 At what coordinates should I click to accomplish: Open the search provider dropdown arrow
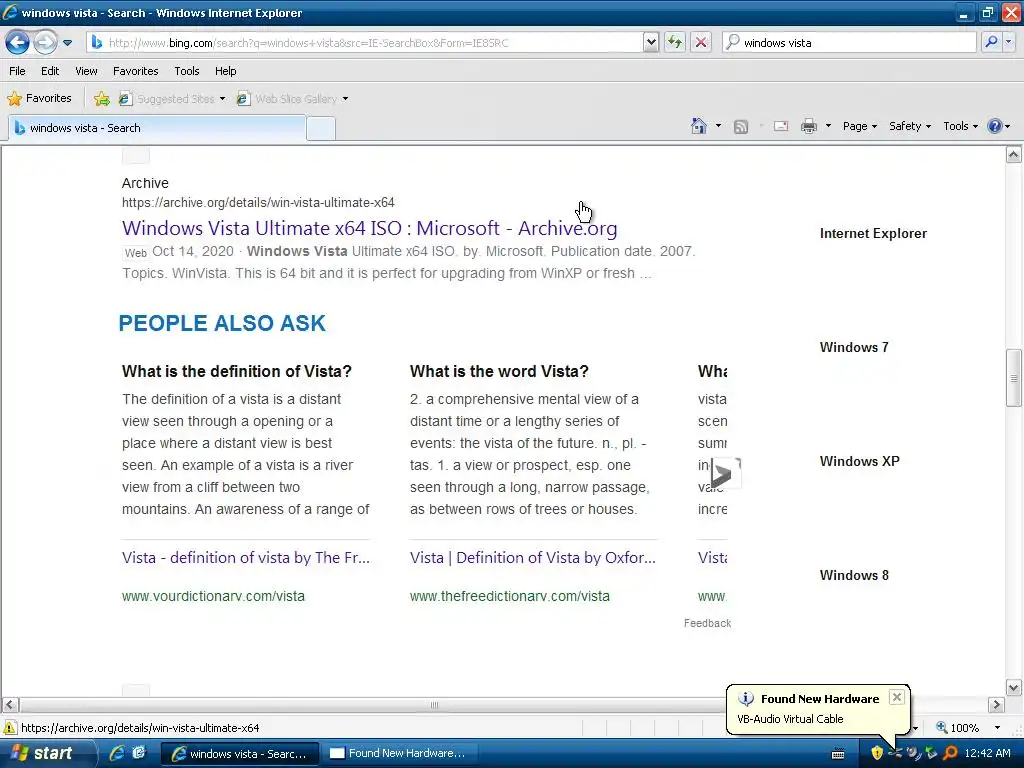[x=1008, y=43]
